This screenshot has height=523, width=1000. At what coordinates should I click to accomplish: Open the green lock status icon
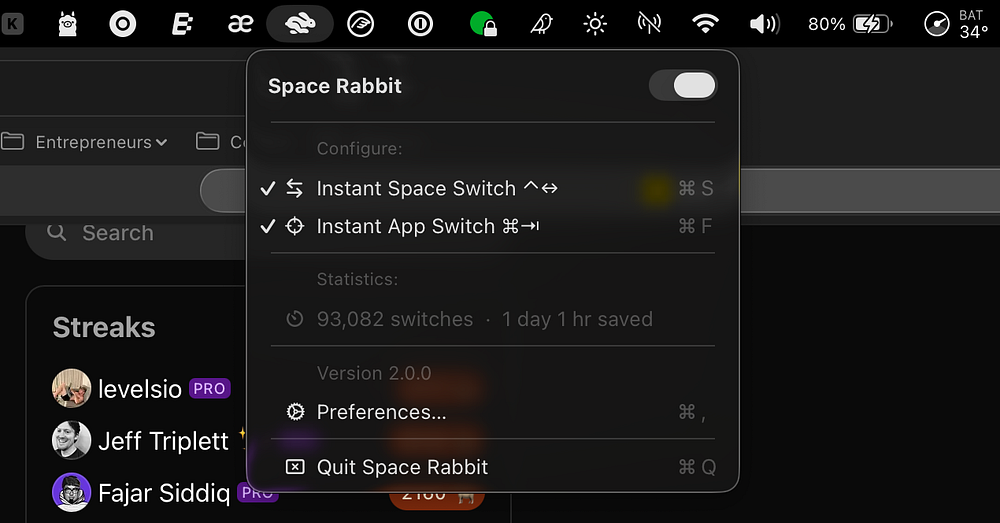click(x=483, y=24)
